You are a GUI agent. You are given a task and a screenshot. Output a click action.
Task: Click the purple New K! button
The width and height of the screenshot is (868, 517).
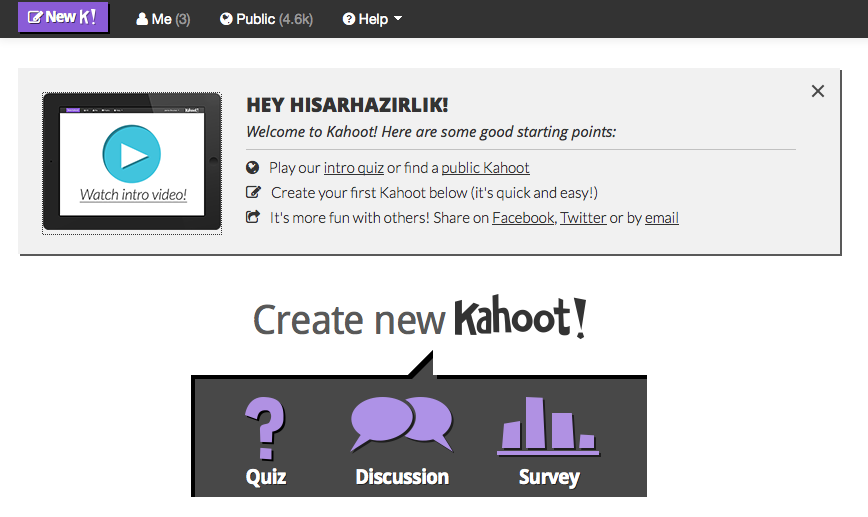[63, 17]
